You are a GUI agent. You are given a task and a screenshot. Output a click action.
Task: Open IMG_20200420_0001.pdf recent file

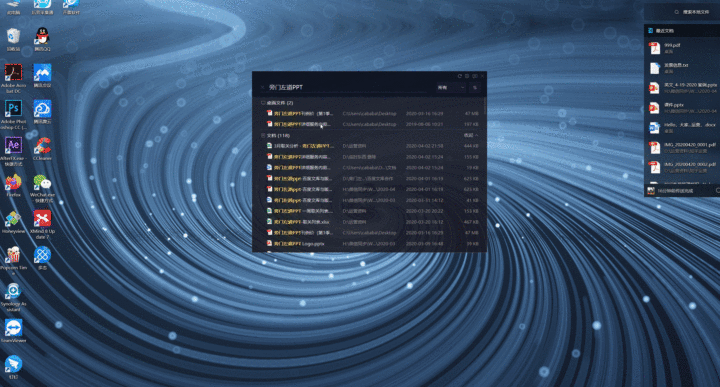click(x=683, y=147)
